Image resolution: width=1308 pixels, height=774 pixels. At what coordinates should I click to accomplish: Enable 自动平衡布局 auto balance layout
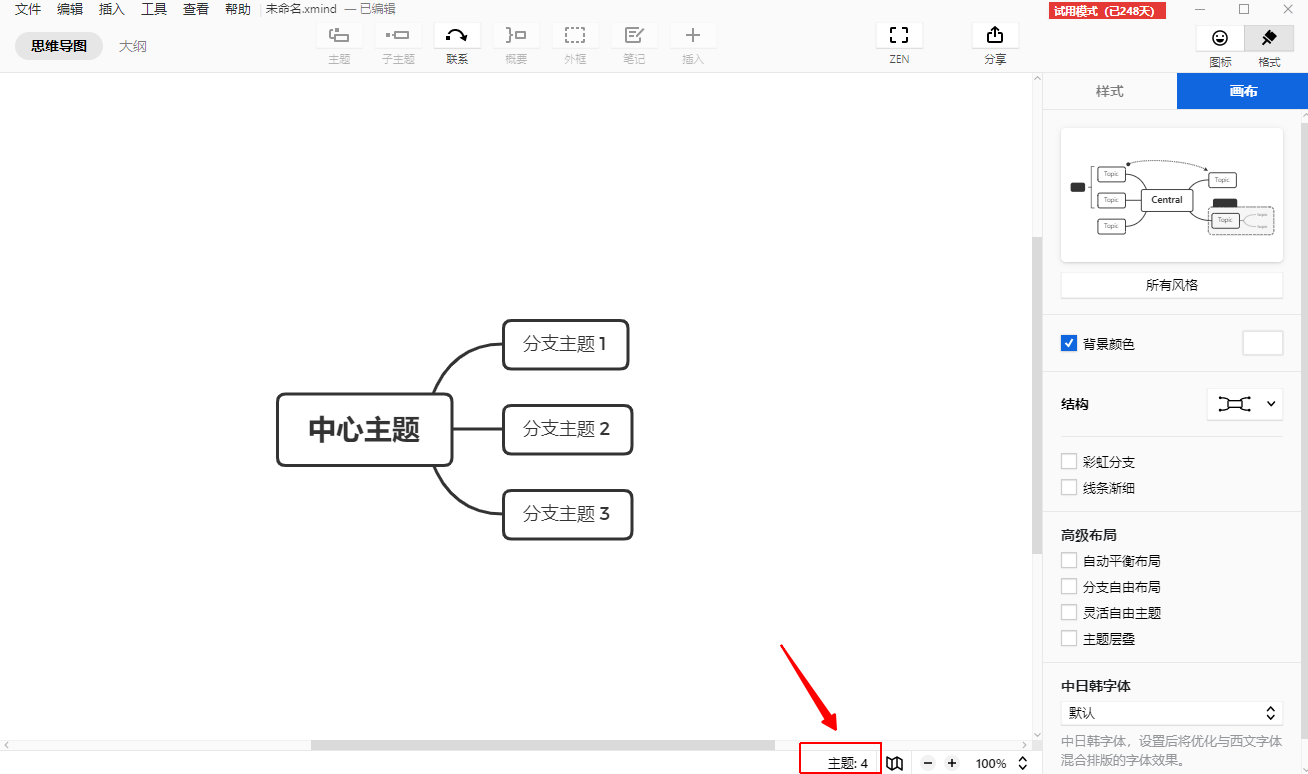click(1069, 560)
